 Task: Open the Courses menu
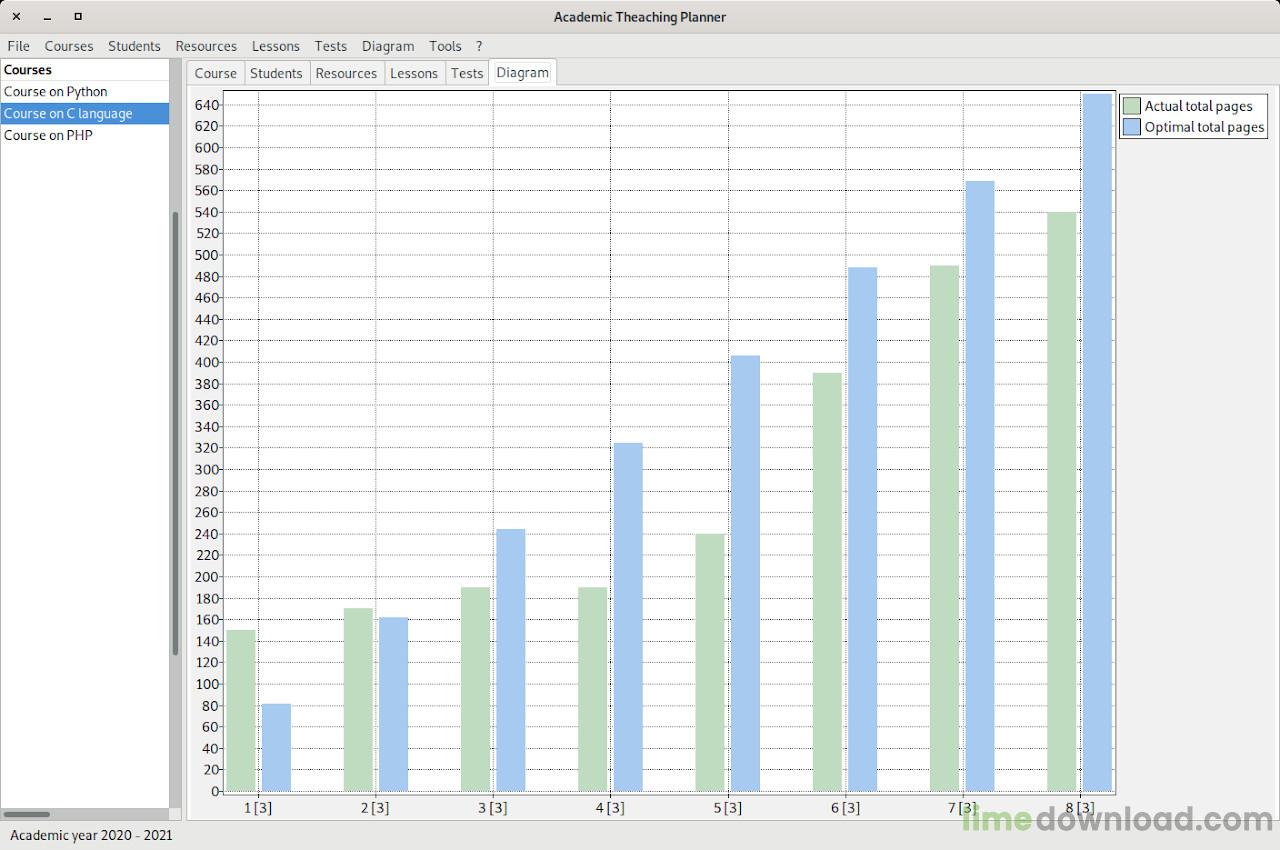point(69,46)
